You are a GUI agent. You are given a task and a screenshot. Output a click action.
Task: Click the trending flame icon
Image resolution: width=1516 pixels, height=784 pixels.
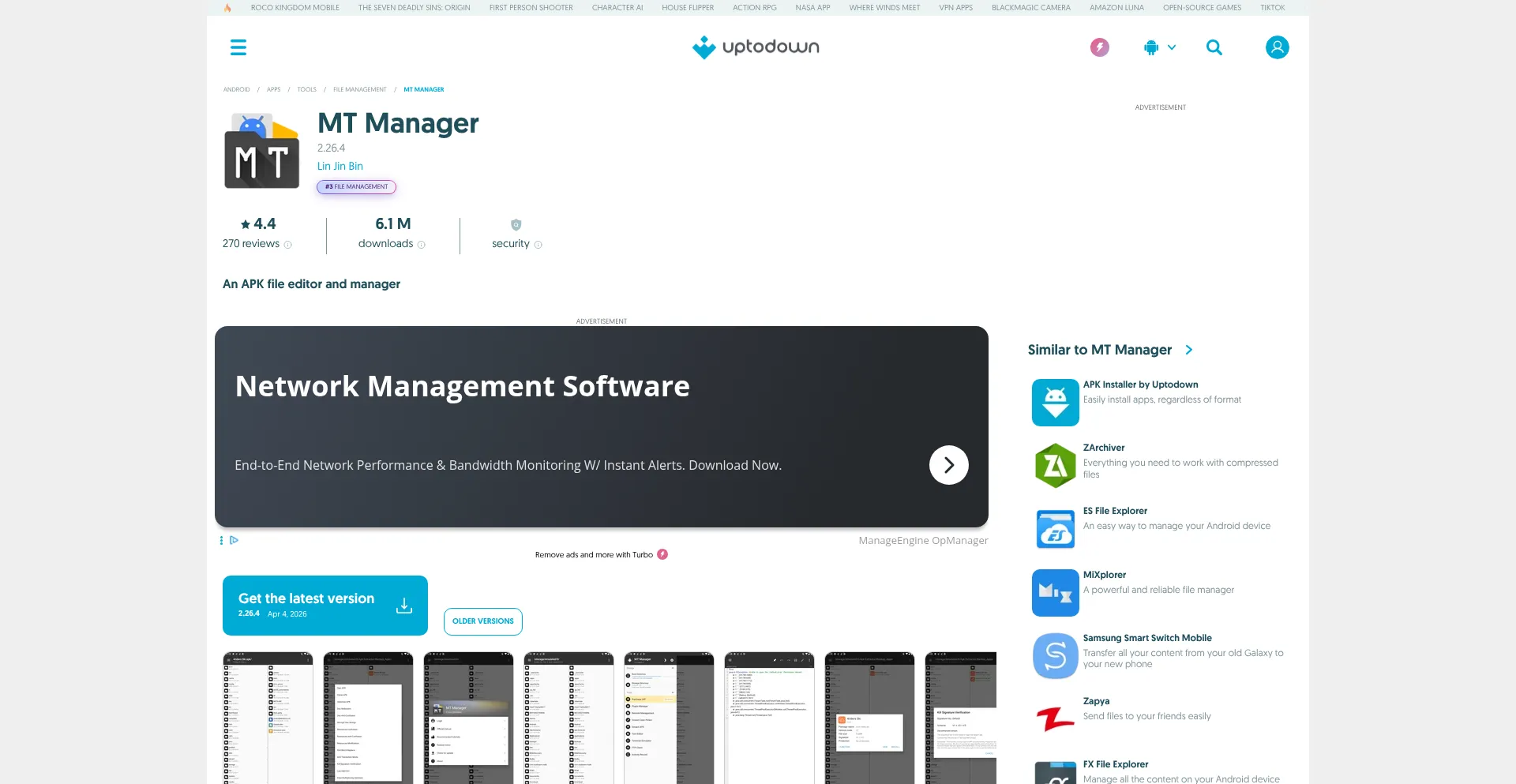click(x=227, y=8)
